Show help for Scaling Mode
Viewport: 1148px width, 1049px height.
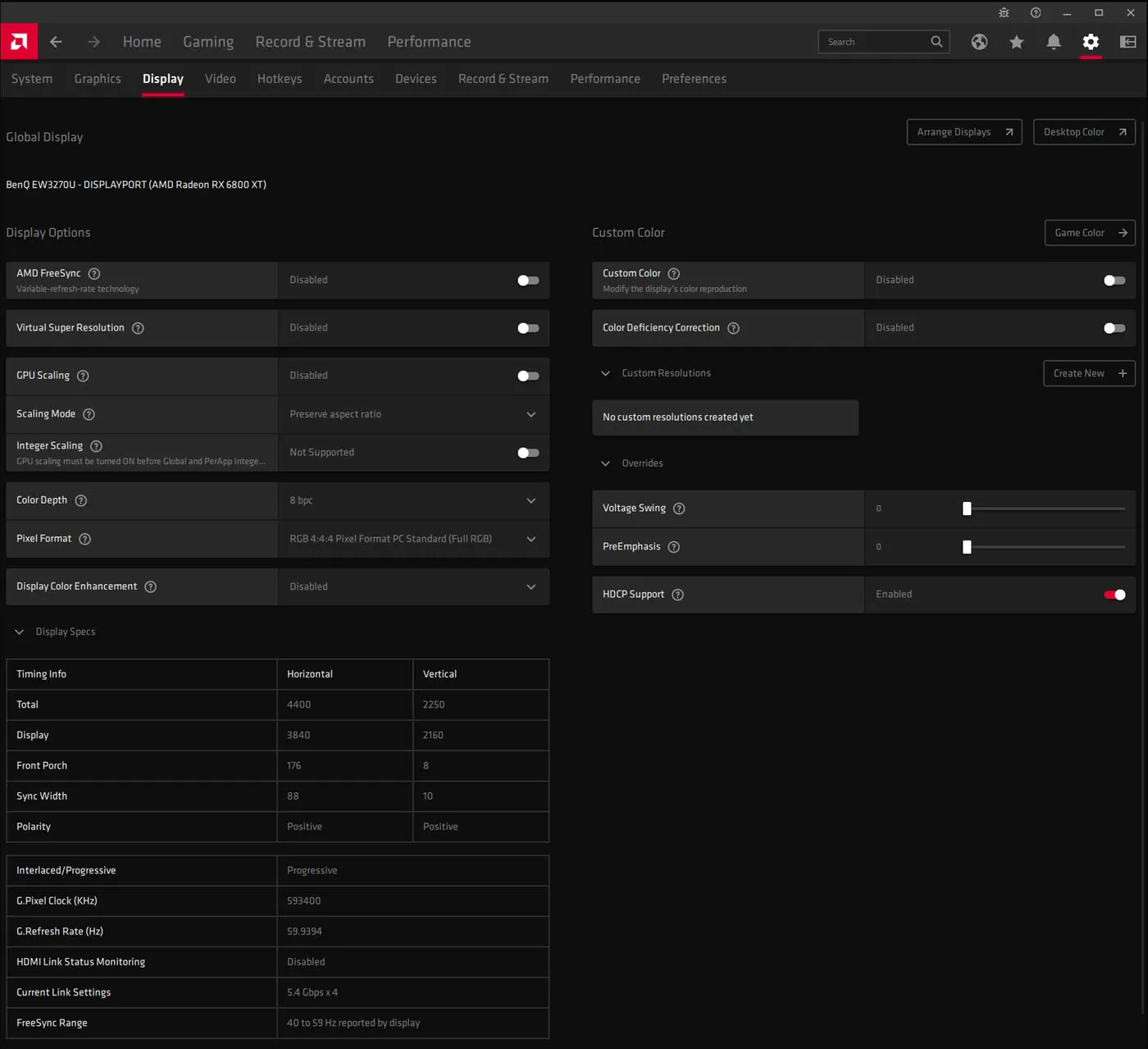pyautogui.click(x=89, y=414)
